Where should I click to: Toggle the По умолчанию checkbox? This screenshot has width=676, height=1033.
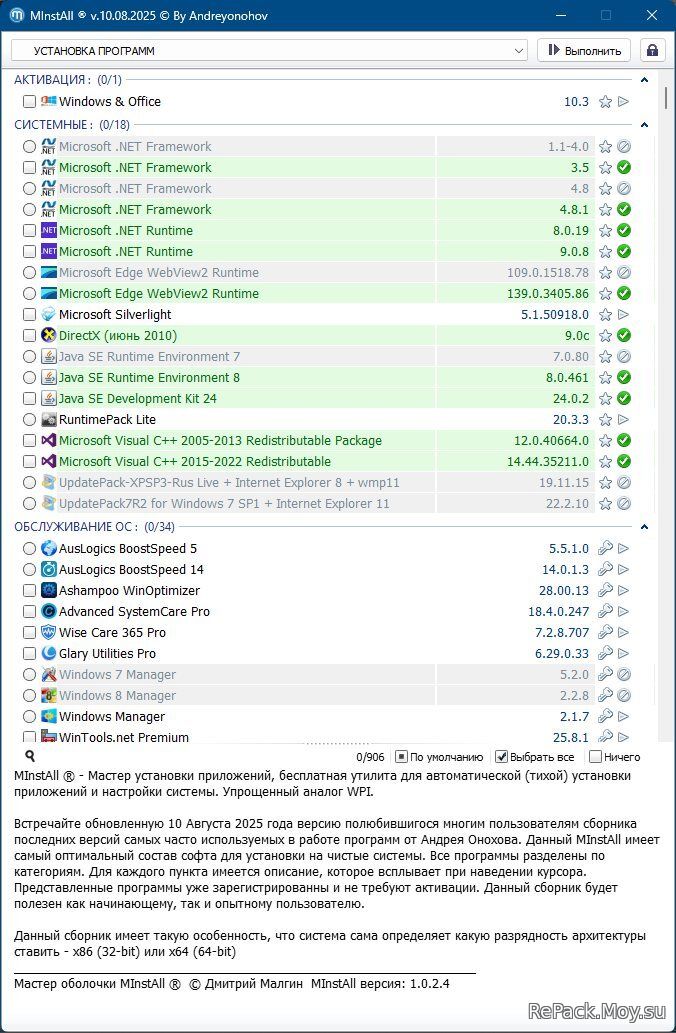tap(401, 757)
